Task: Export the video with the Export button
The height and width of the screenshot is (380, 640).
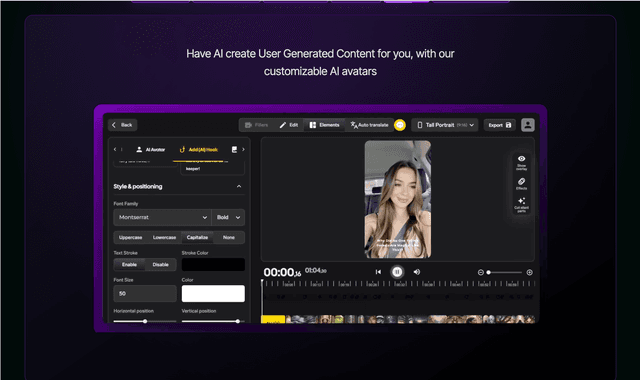Action: pos(500,125)
